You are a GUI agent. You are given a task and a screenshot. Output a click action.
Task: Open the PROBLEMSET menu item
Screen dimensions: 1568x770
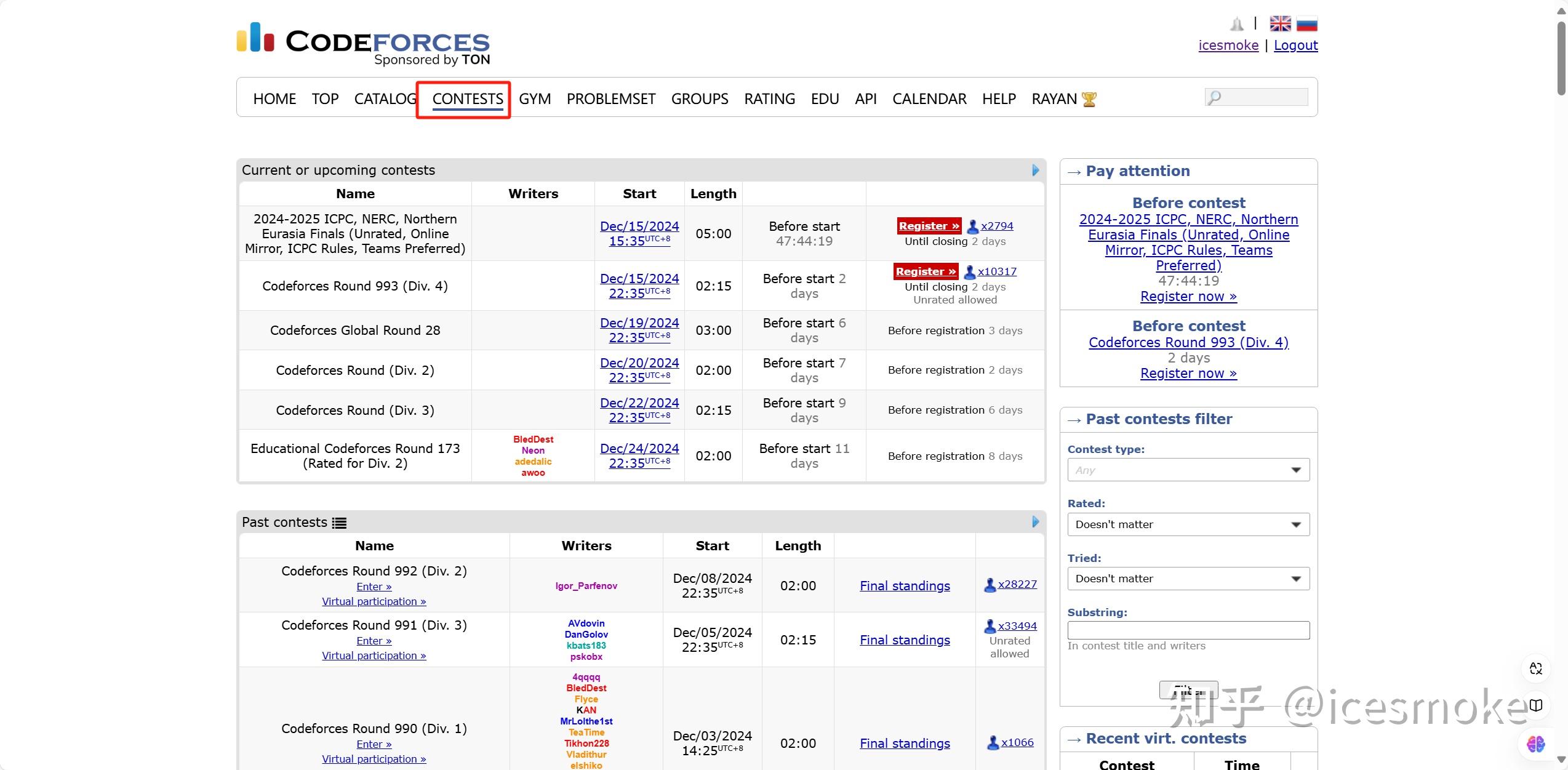coord(610,99)
